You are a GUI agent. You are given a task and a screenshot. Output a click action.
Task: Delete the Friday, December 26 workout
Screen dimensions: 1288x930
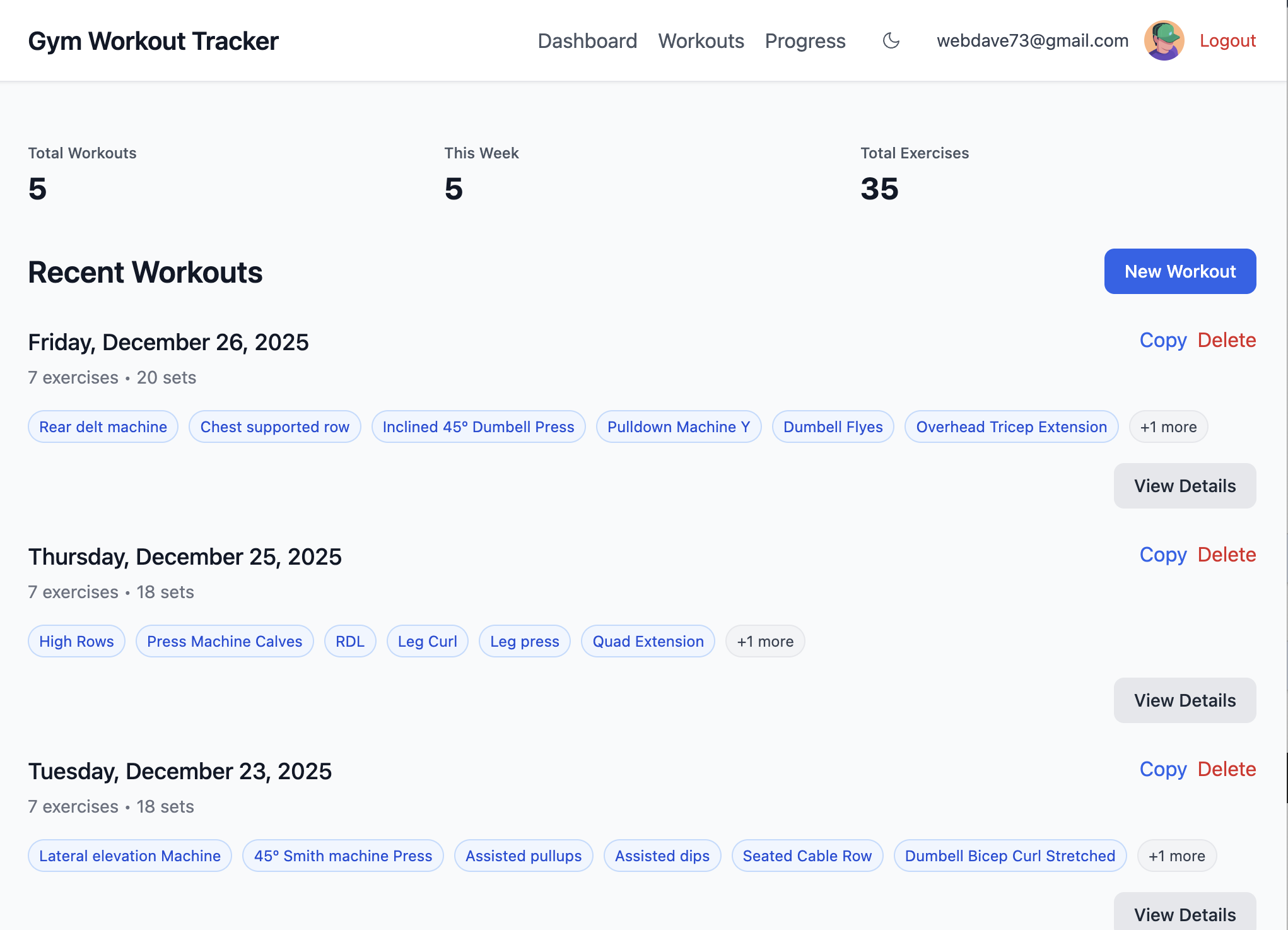1226,340
